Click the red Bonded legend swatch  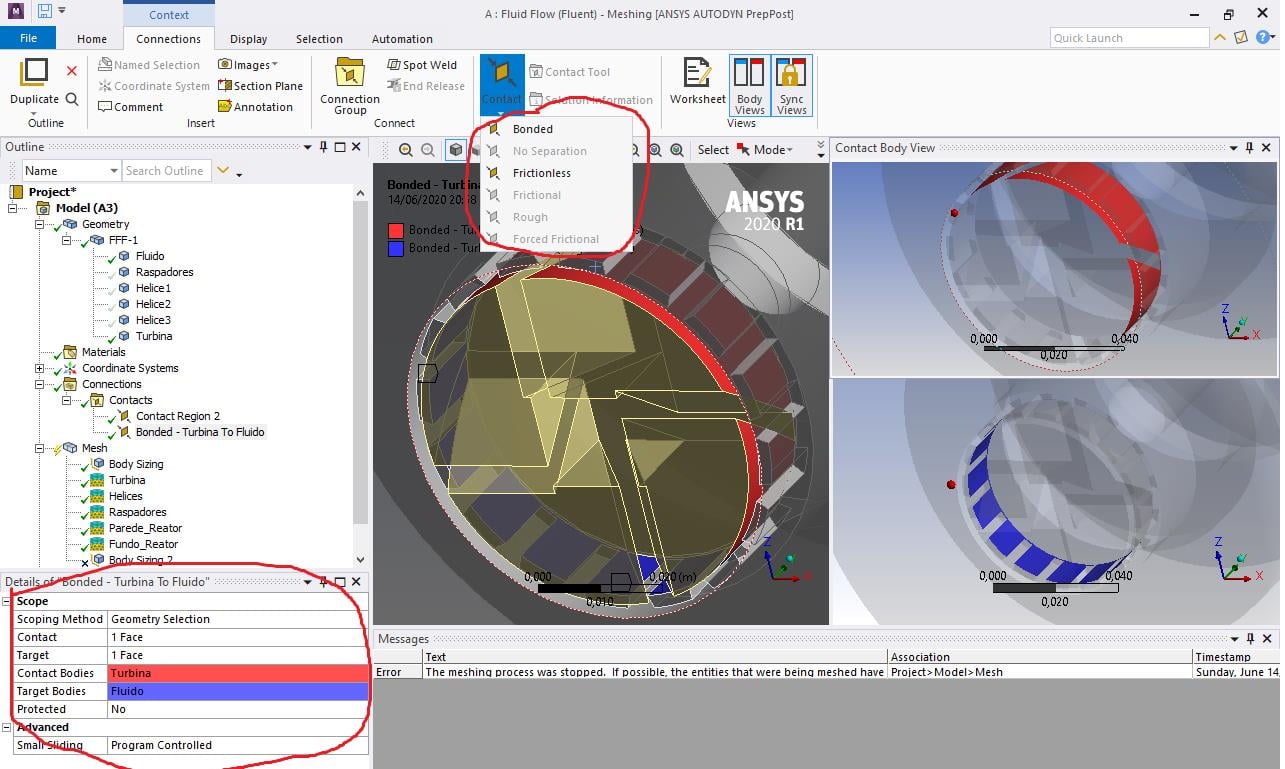[396, 230]
